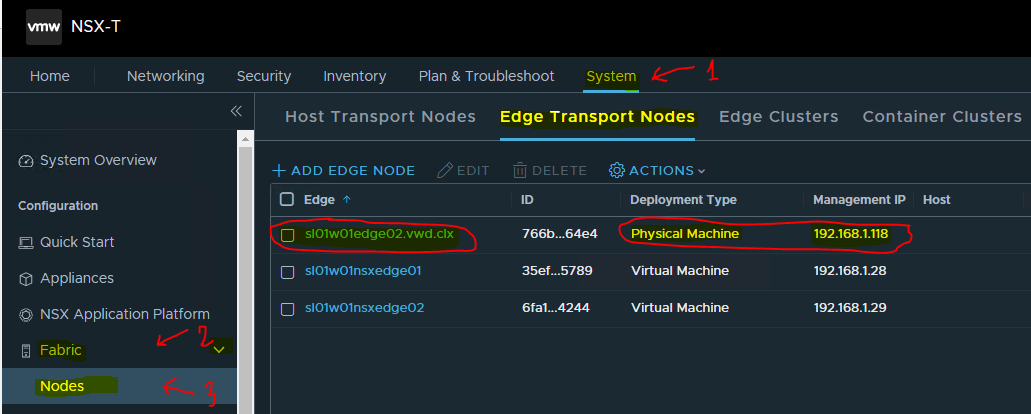Click the Deployment Type column header
Image resolution: width=1031 pixels, height=414 pixels.
(683, 200)
